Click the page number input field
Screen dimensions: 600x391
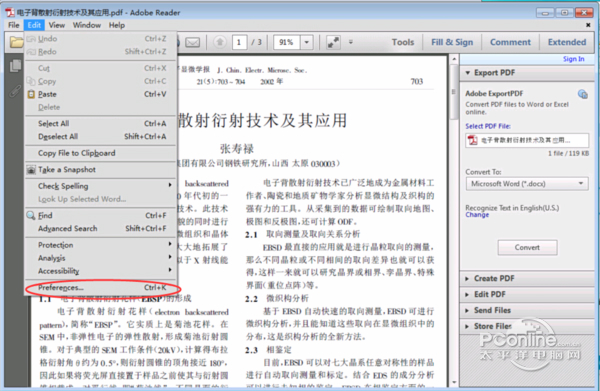(239, 42)
